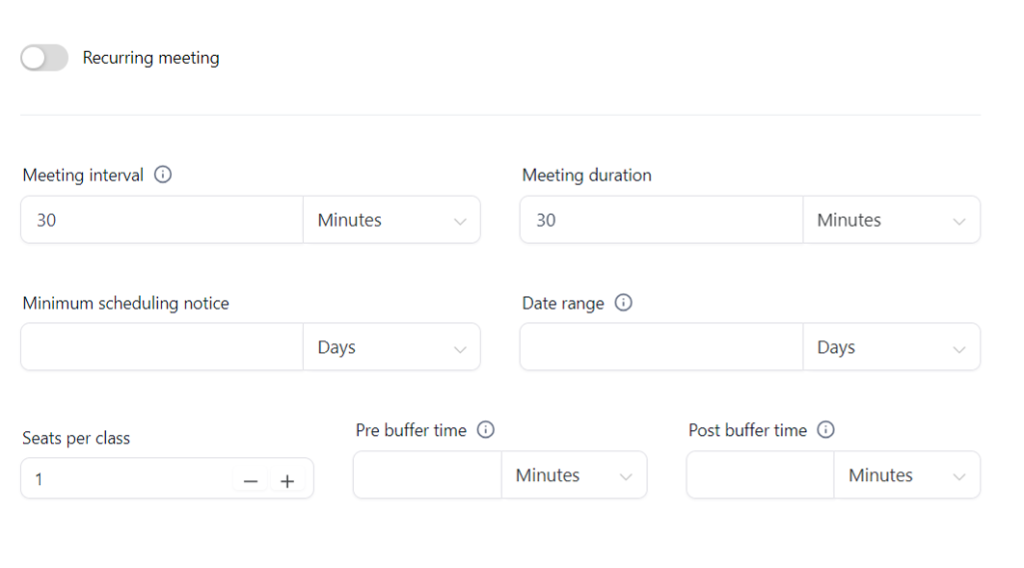1024x568 pixels.
Task: Toggle the Recurring meeting switch
Action: (44, 57)
